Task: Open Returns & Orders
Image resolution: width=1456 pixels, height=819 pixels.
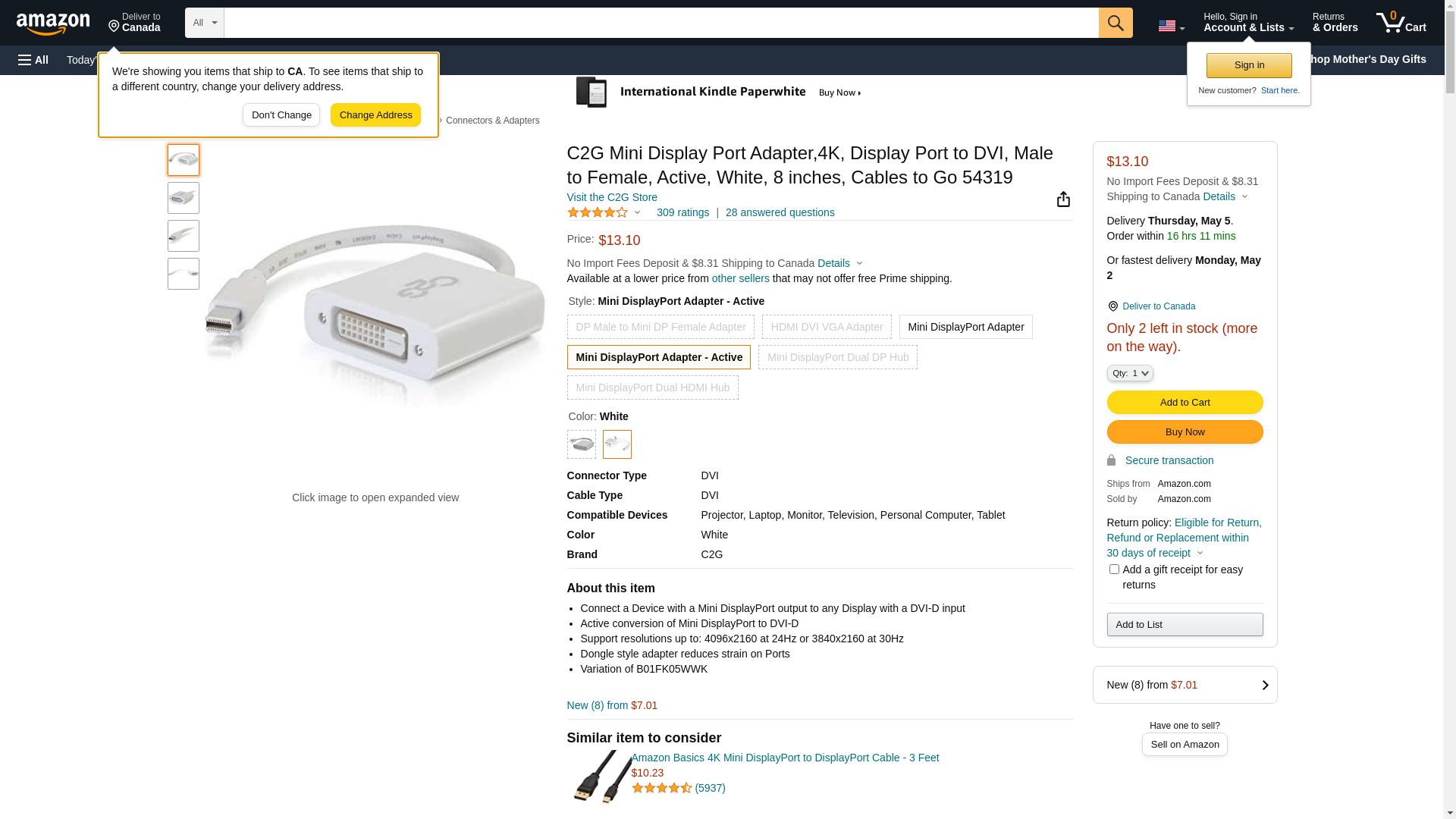Action: (1334, 23)
